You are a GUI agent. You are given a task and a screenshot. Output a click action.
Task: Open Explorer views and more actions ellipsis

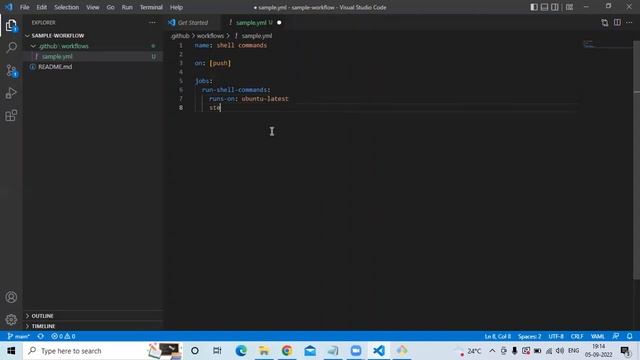point(152,22)
